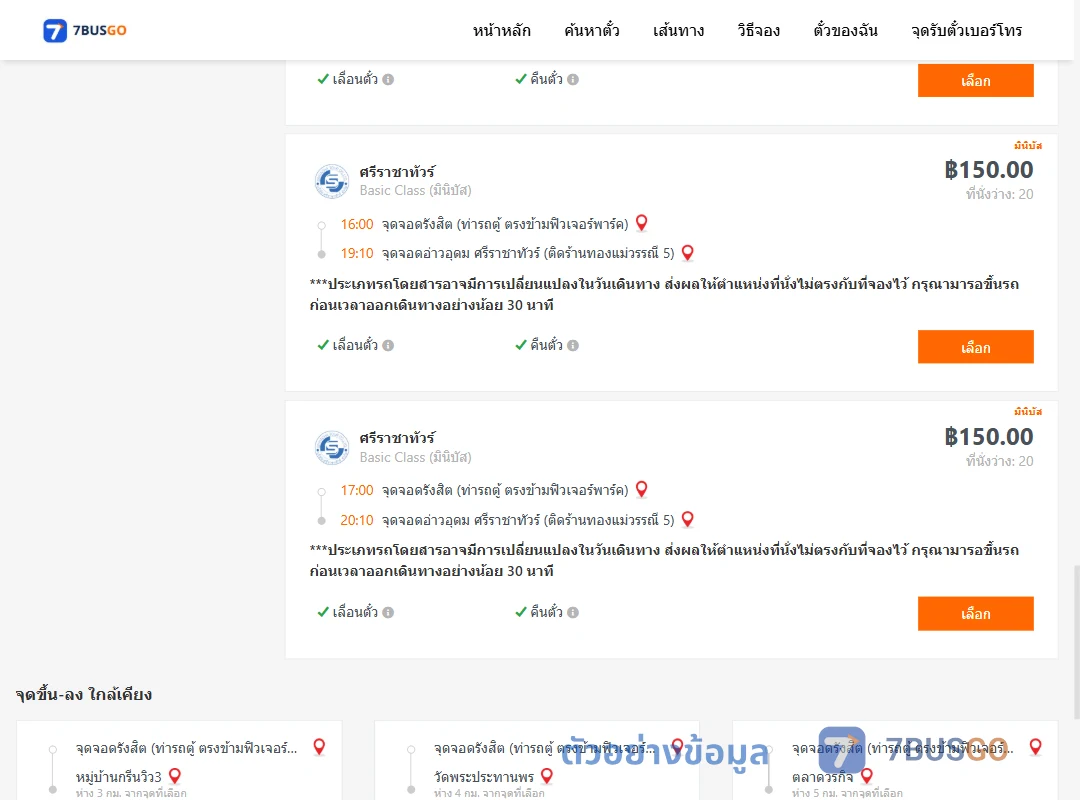Click info icon beside เลื่อนตั๋ว in 16:00 trip

[388, 345]
